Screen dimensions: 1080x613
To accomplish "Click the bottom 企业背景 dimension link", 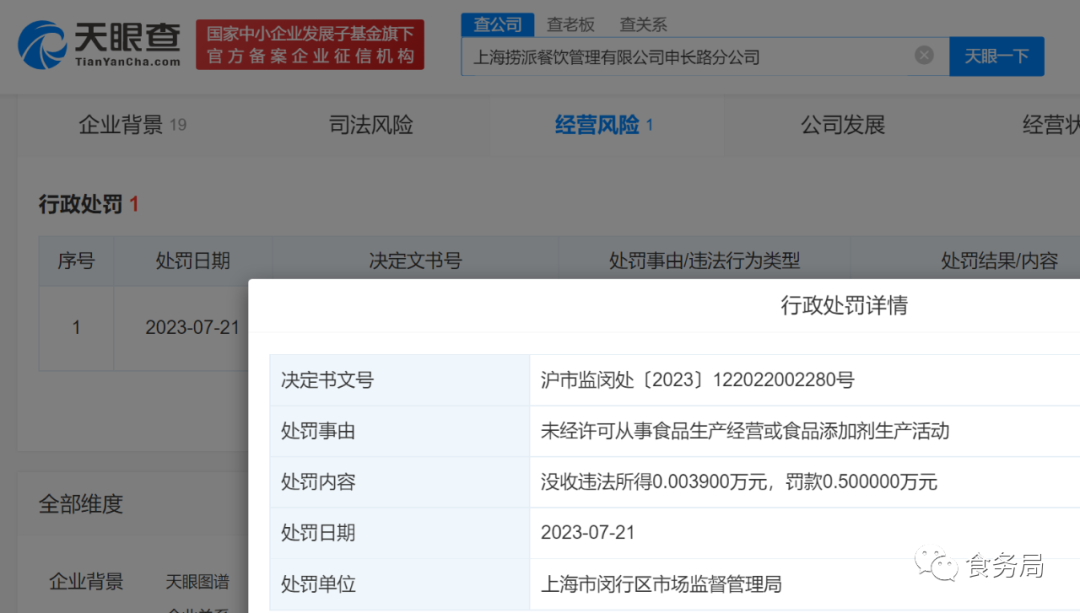I will 86,581.
